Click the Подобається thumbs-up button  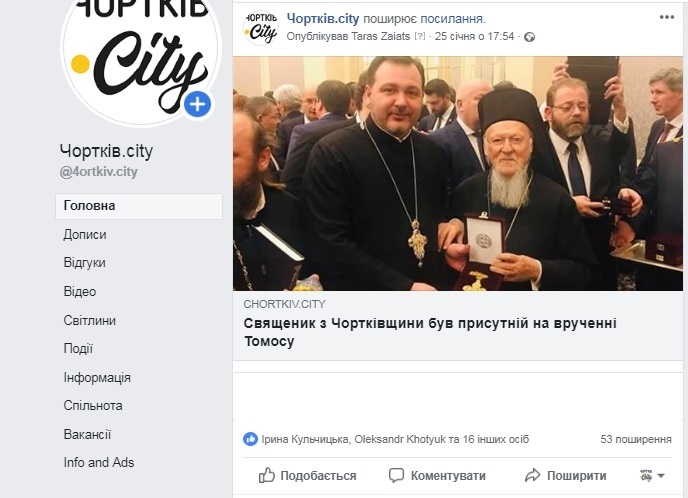307,476
